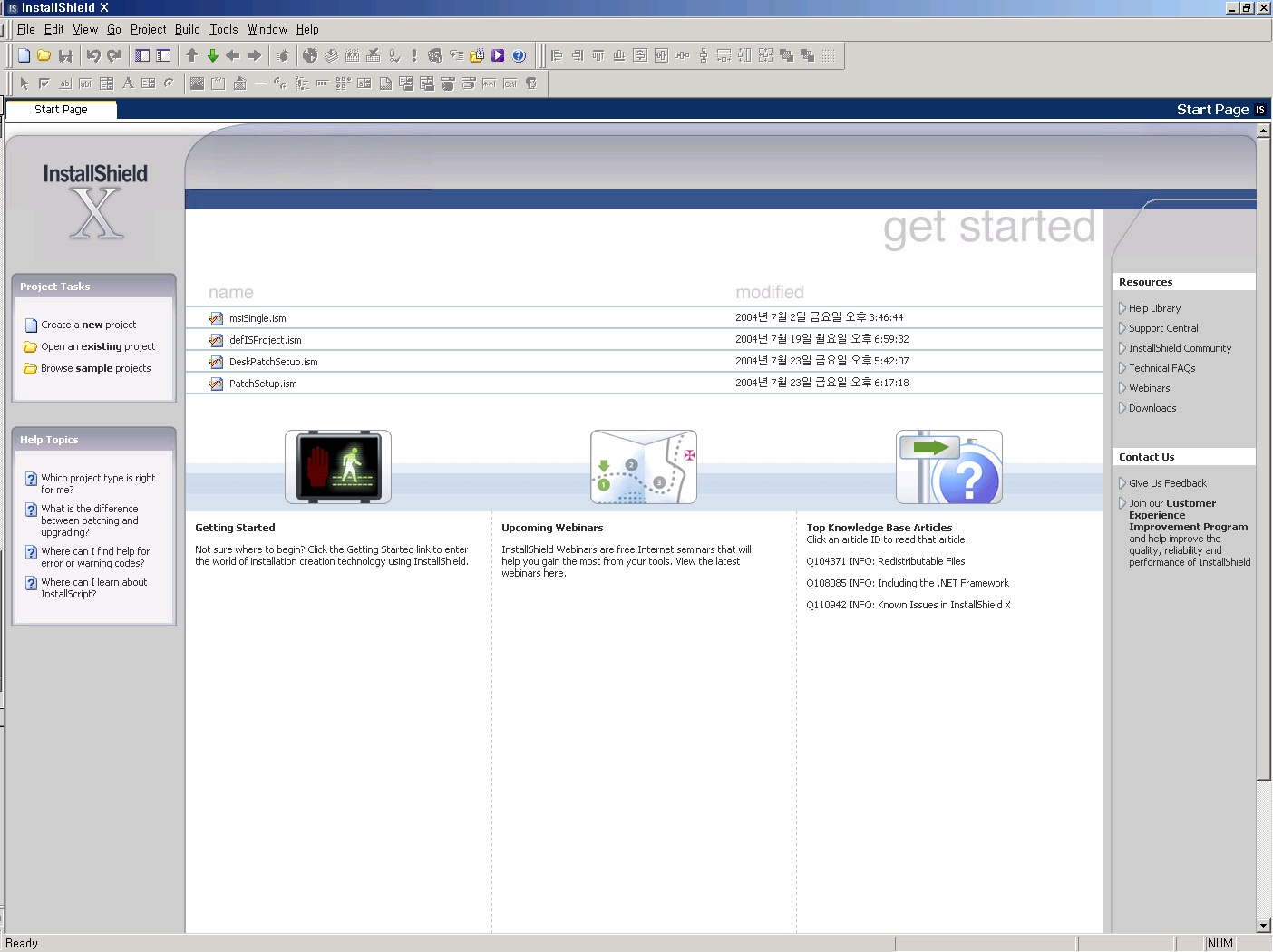Viewport: 1273px width, 952px height.
Task: Open the Edit menu
Action: [x=54, y=30]
